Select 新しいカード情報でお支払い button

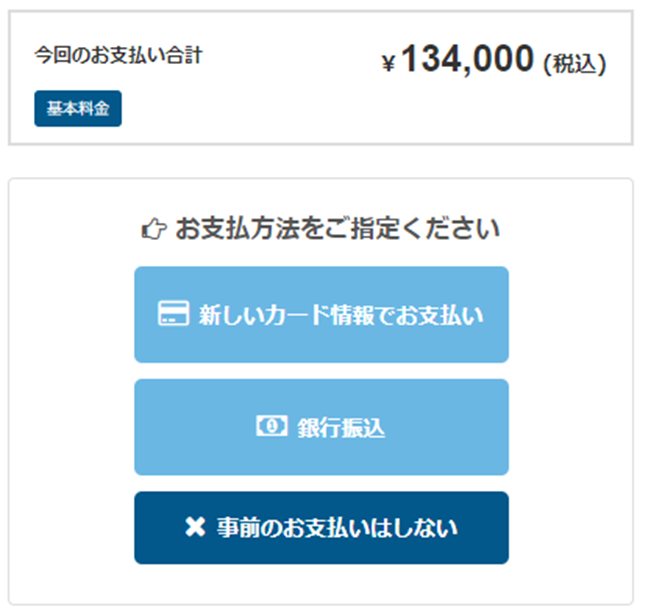pyautogui.click(x=322, y=314)
